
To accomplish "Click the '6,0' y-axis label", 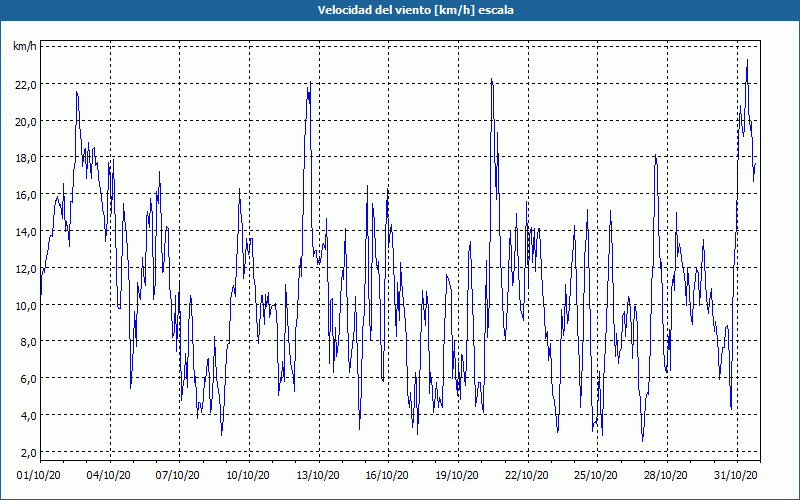I will tap(28, 379).
